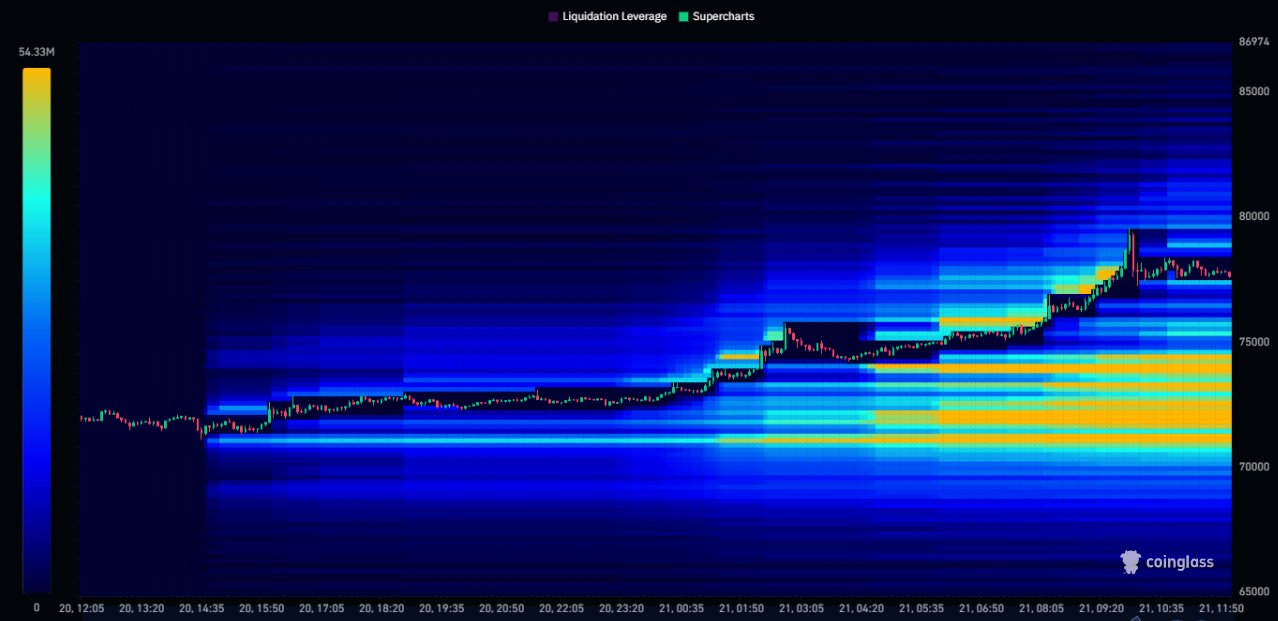Toggle the Liquidation Leverage legend entry
Image resolution: width=1278 pixels, height=621 pixels.
(607, 17)
